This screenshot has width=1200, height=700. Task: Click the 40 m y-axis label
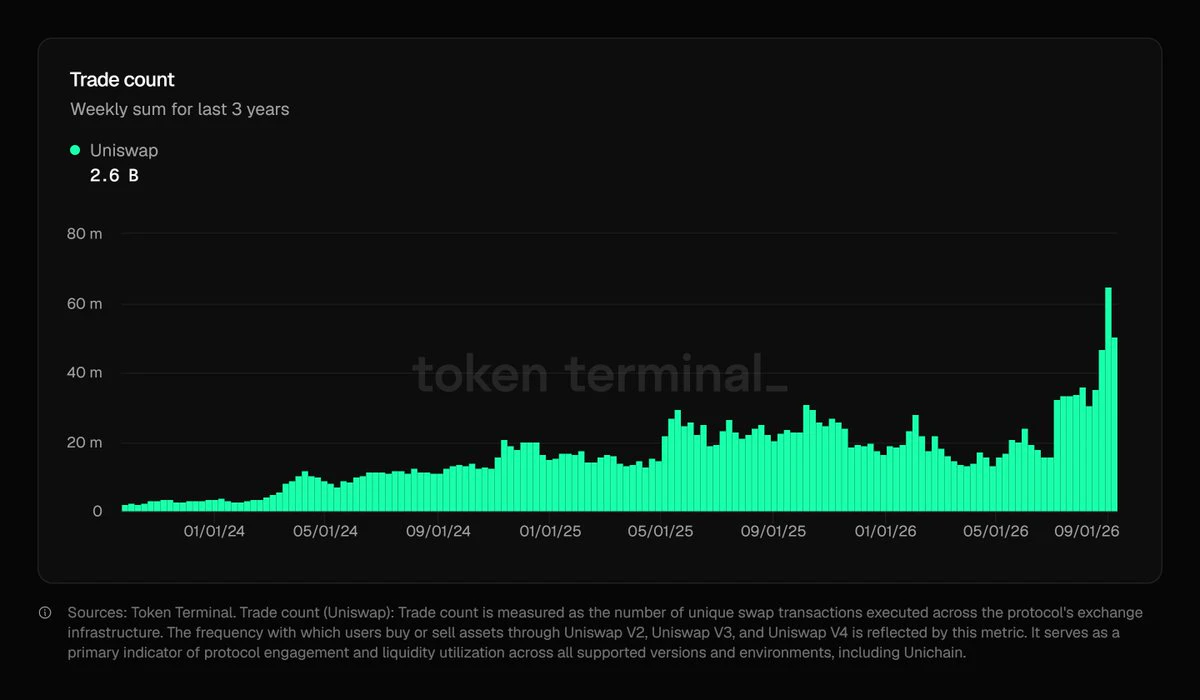pyautogui.click(x=83, y=372)
